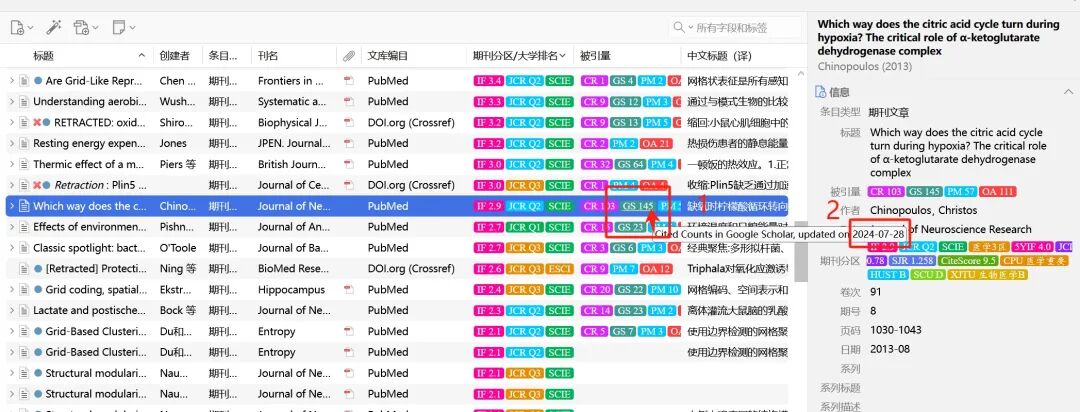Click 'HUST B' tag in 期刊分区 field
The height and width of the screenshot is (412, 1080).
coord(889,274)
